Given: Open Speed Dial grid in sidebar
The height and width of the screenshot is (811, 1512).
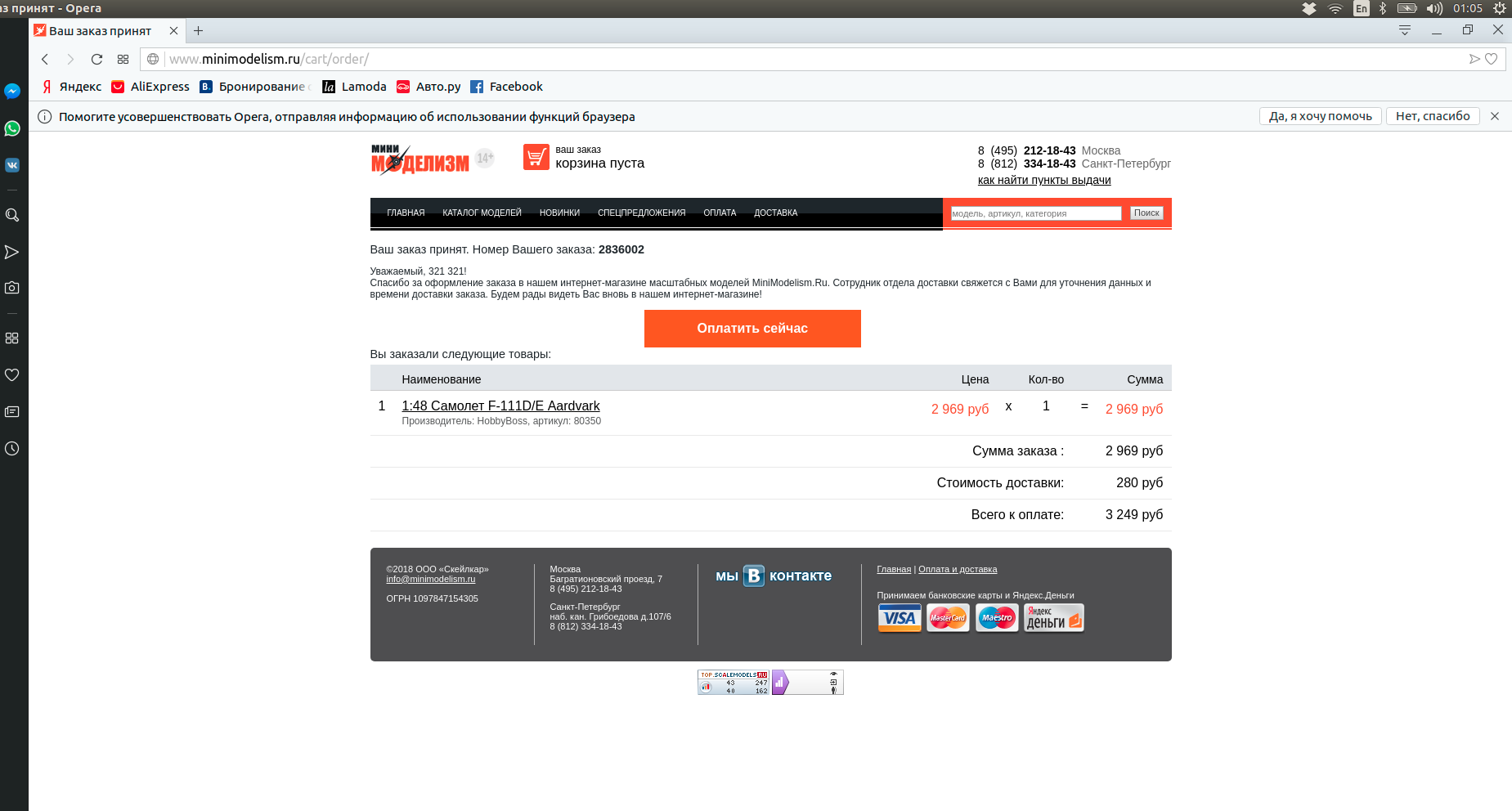Looking at the screenshot, I should pos(12,338).
